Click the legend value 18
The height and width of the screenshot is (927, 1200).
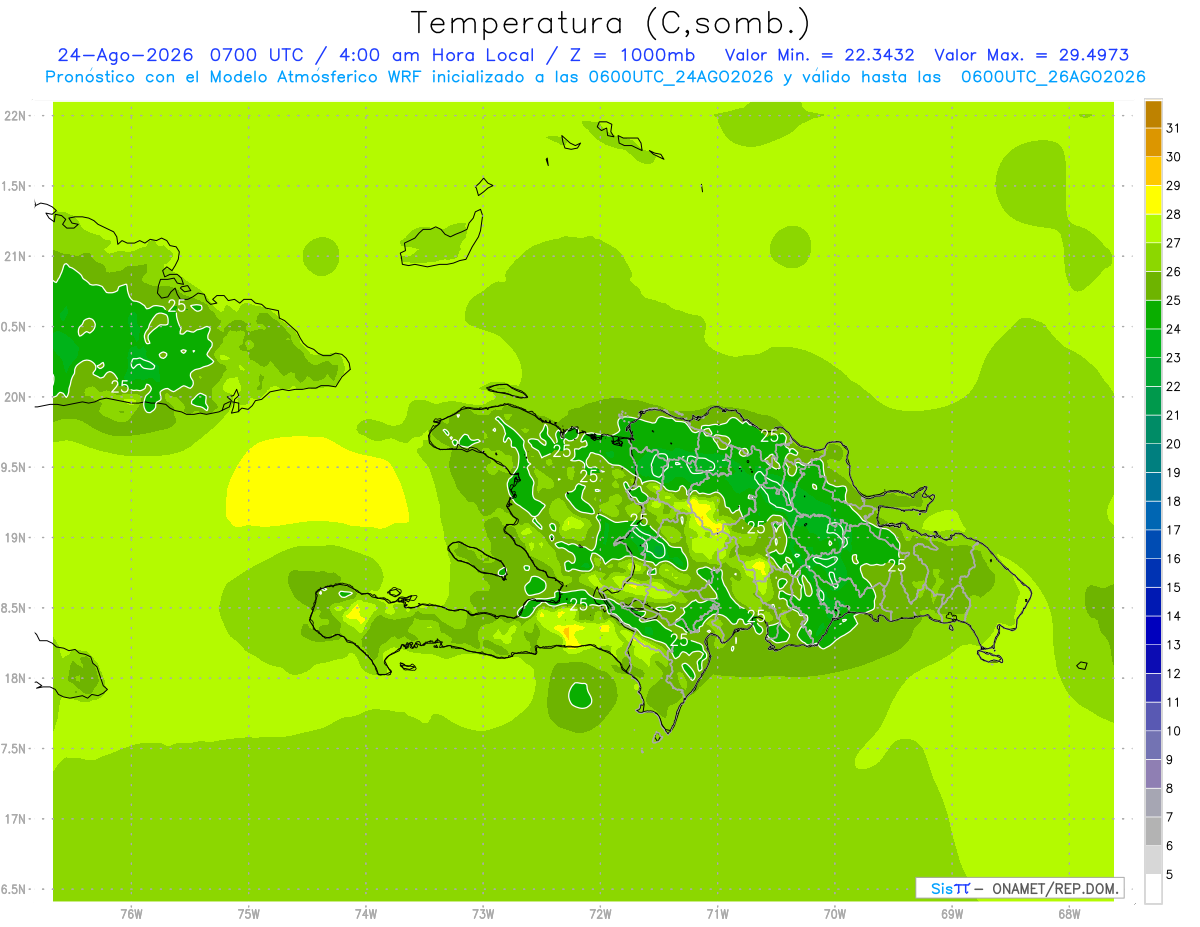(1174, 501)
